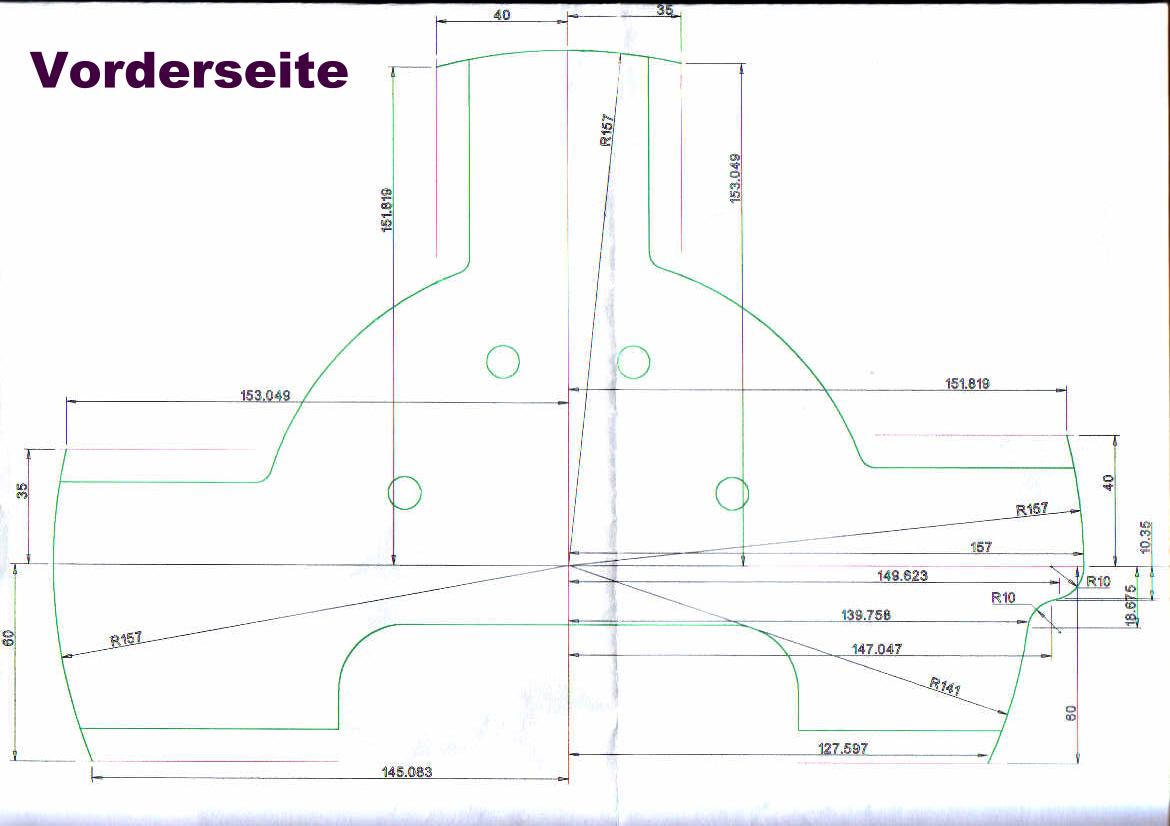The height and width of the screenshot is (826, 1170).
Task: Click the 147.047 dimension value
Action: coord(876,649)
